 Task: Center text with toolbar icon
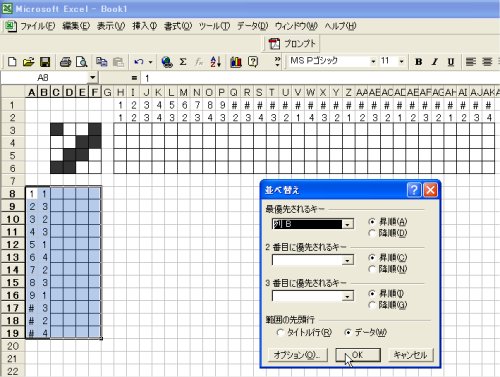pos(487,62)
